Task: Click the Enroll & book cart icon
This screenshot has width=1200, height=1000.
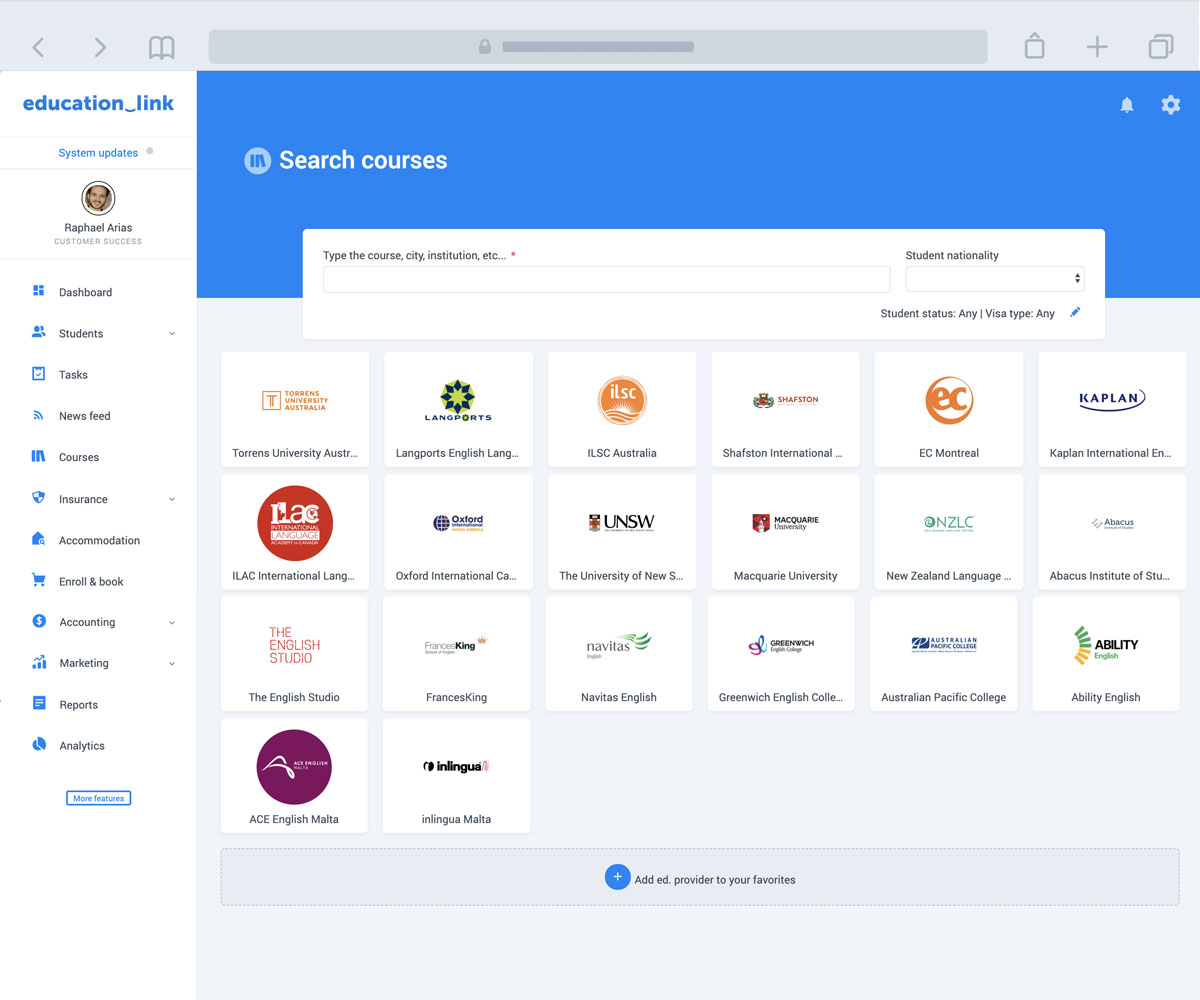Action: click(39, 580)
